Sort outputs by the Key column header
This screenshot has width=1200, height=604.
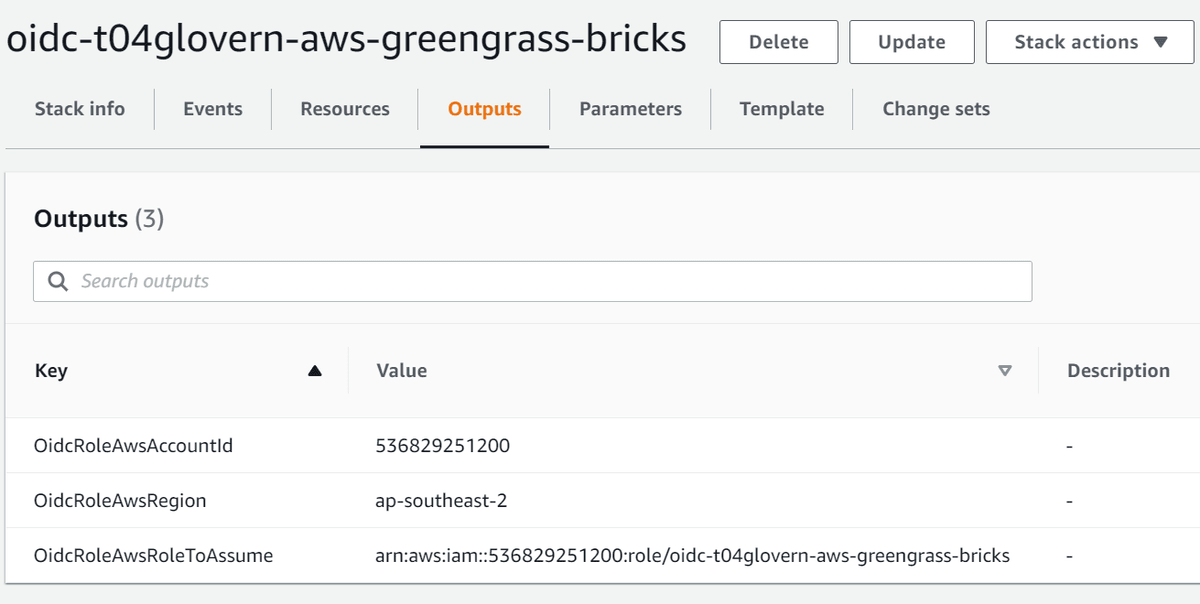[x=51, y=370]
